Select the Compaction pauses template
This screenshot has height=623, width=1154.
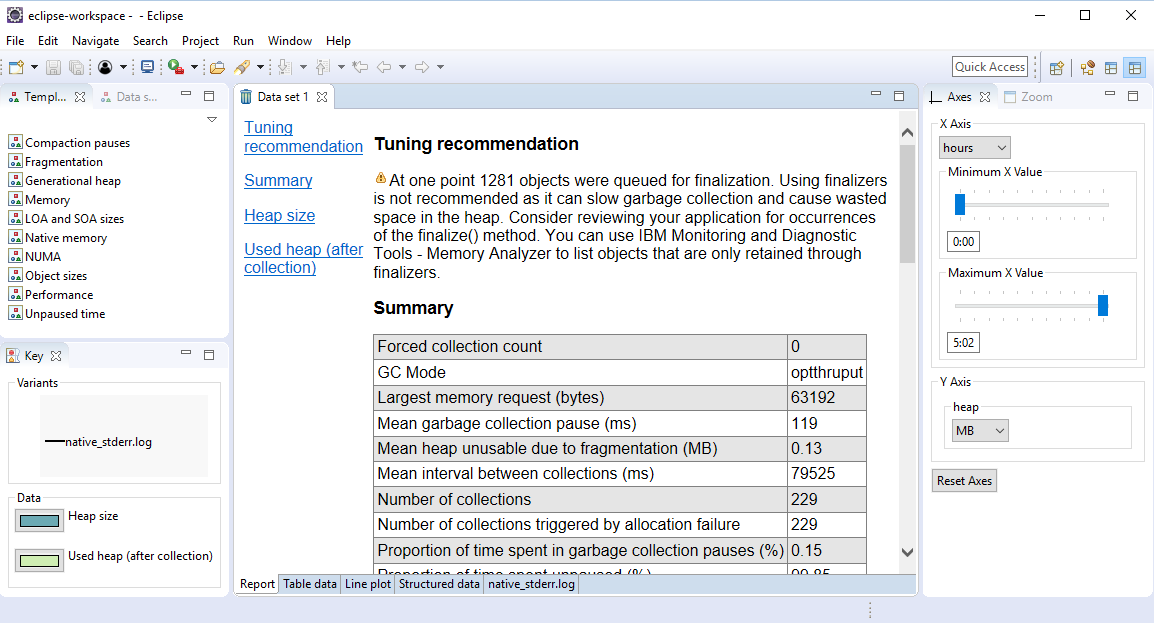[69, 143]
